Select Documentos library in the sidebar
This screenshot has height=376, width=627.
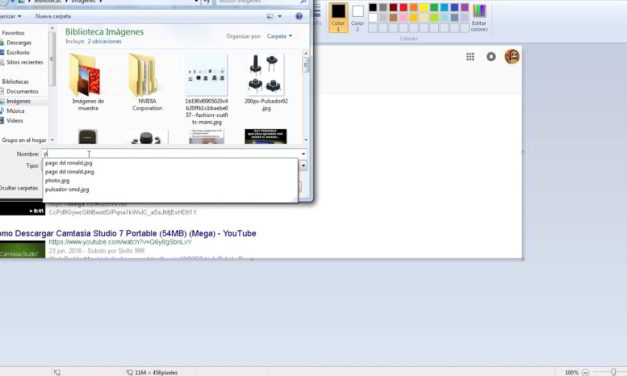coord(22,91)
